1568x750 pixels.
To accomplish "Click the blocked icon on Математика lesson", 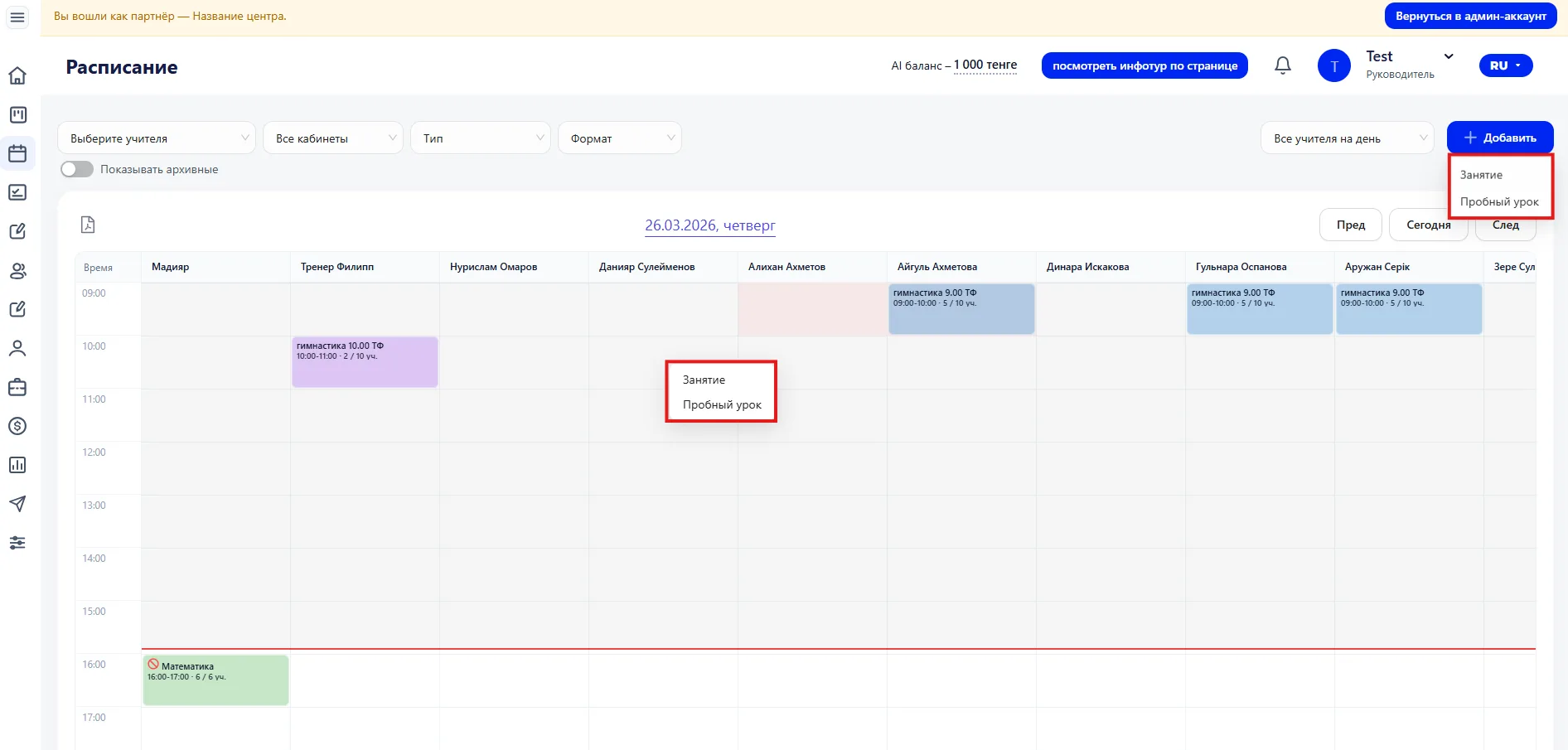I will 153,665.
